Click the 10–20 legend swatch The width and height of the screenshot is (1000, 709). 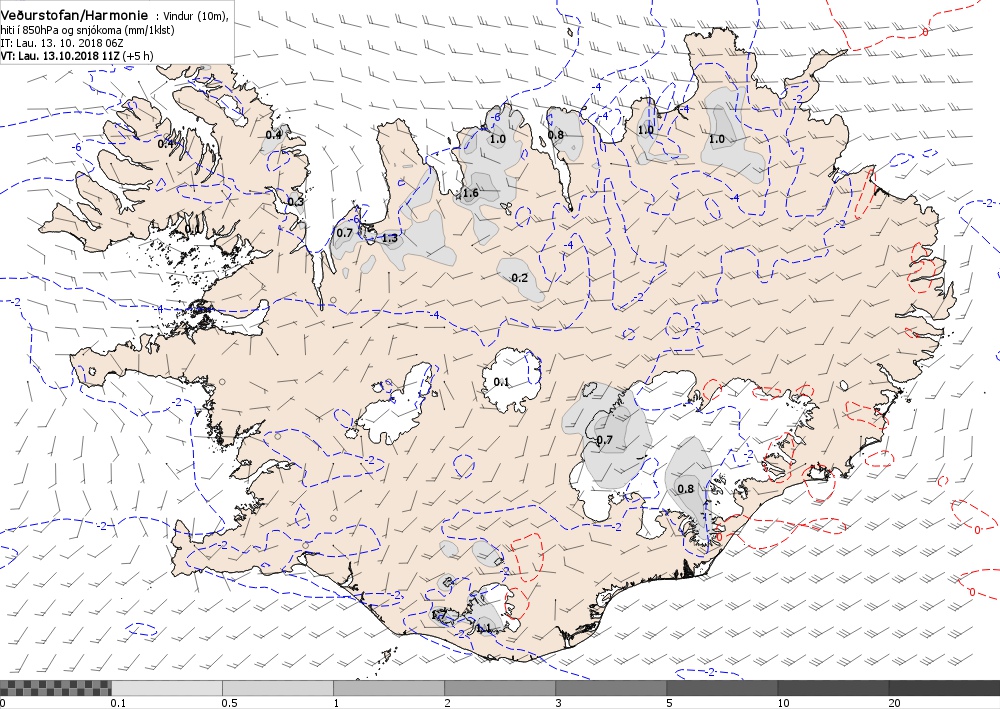833,687
